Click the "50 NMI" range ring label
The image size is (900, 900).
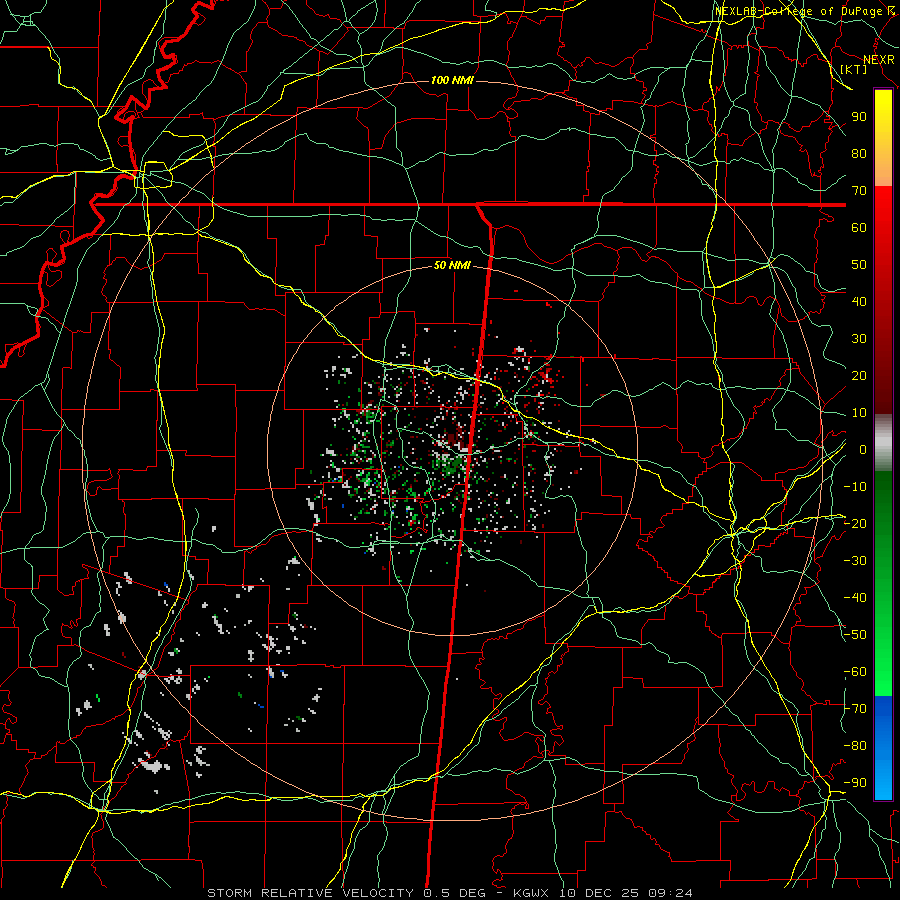point(452,265)
